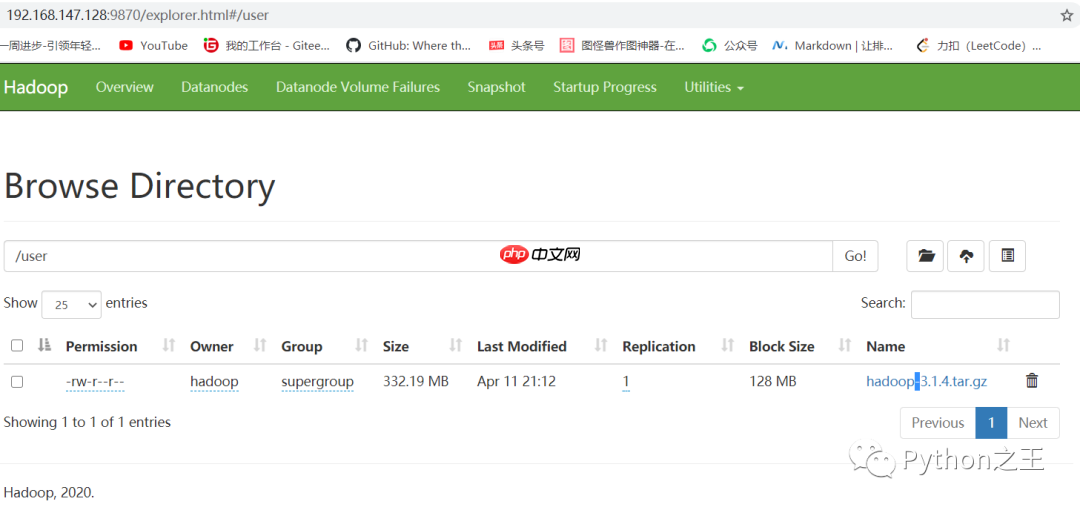1080x510 pixels.
Task: Click the Browse Directory heading
Action: 139,186
